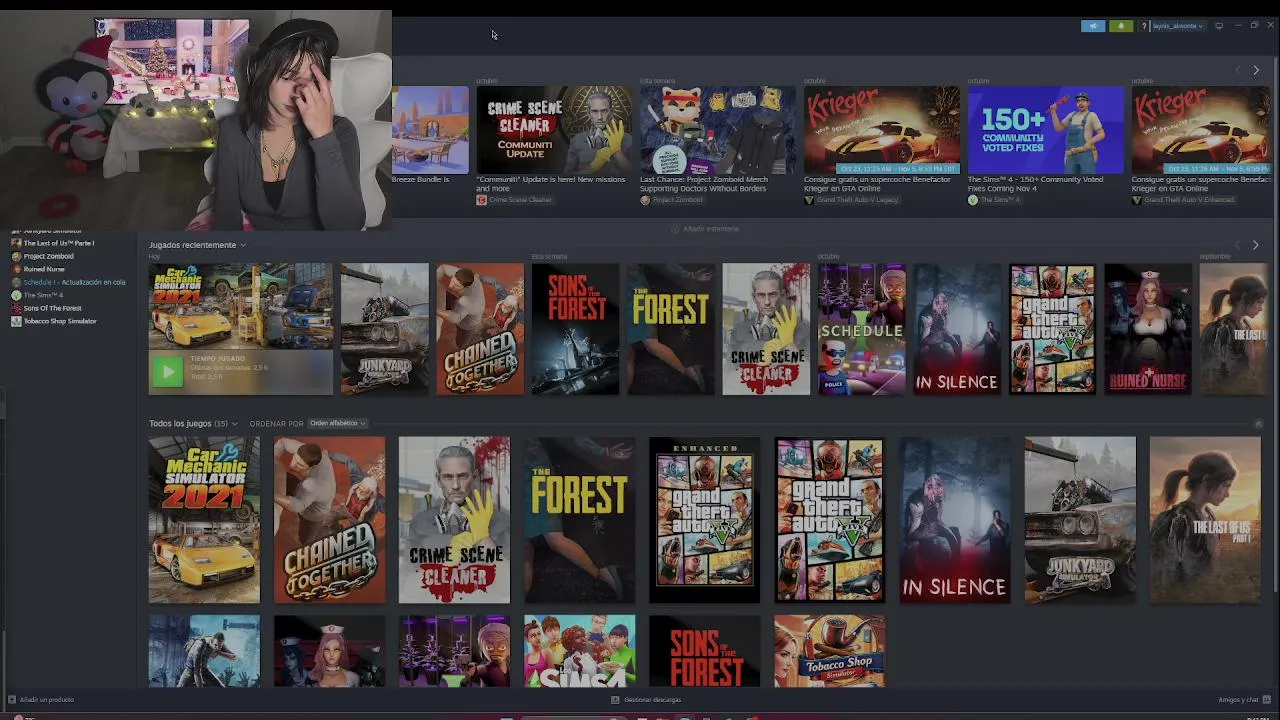
Task: Open Schedule I in recently played shelf
Action: (862, 329)
